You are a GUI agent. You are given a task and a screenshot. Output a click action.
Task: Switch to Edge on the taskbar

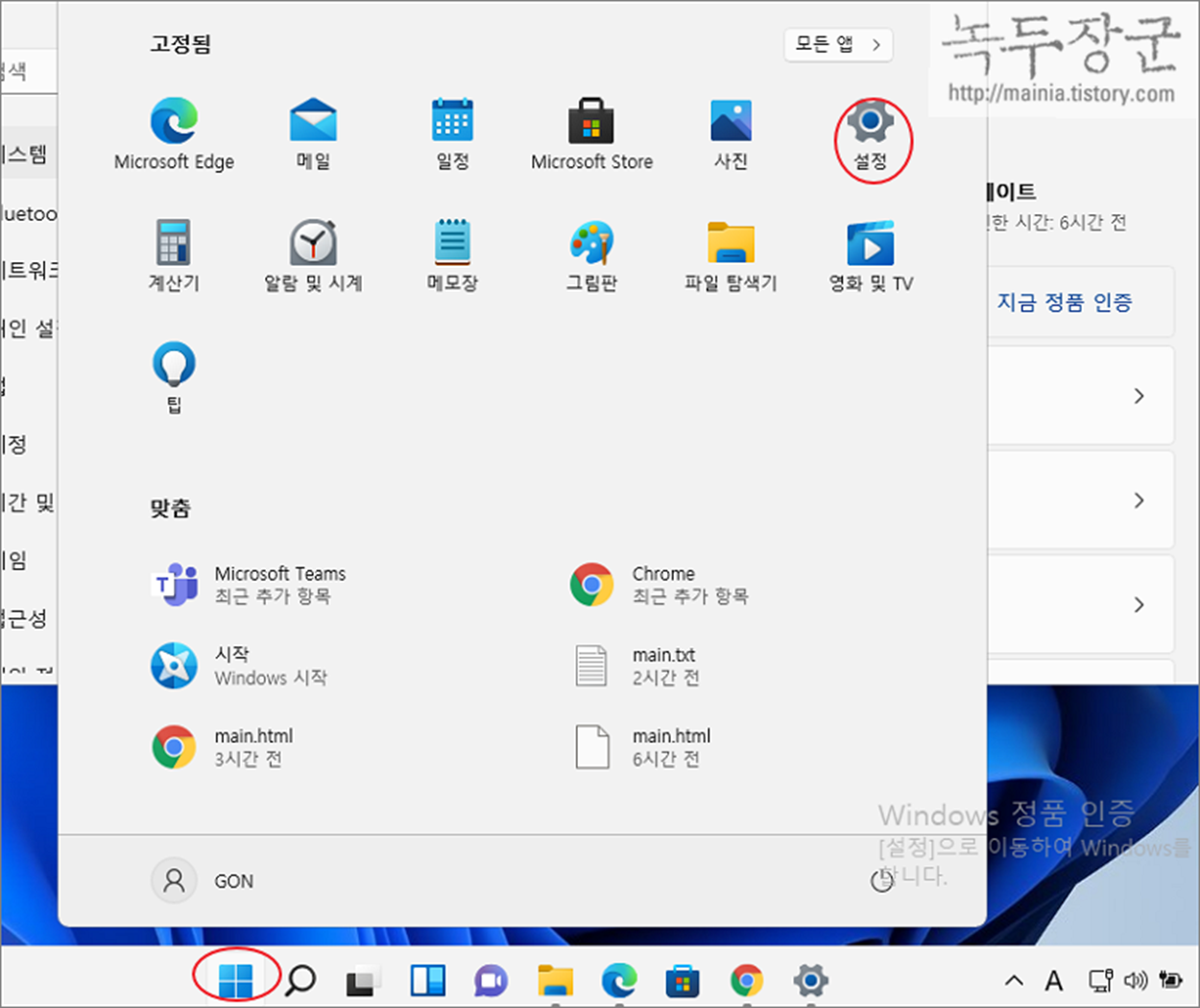(619, 980)
